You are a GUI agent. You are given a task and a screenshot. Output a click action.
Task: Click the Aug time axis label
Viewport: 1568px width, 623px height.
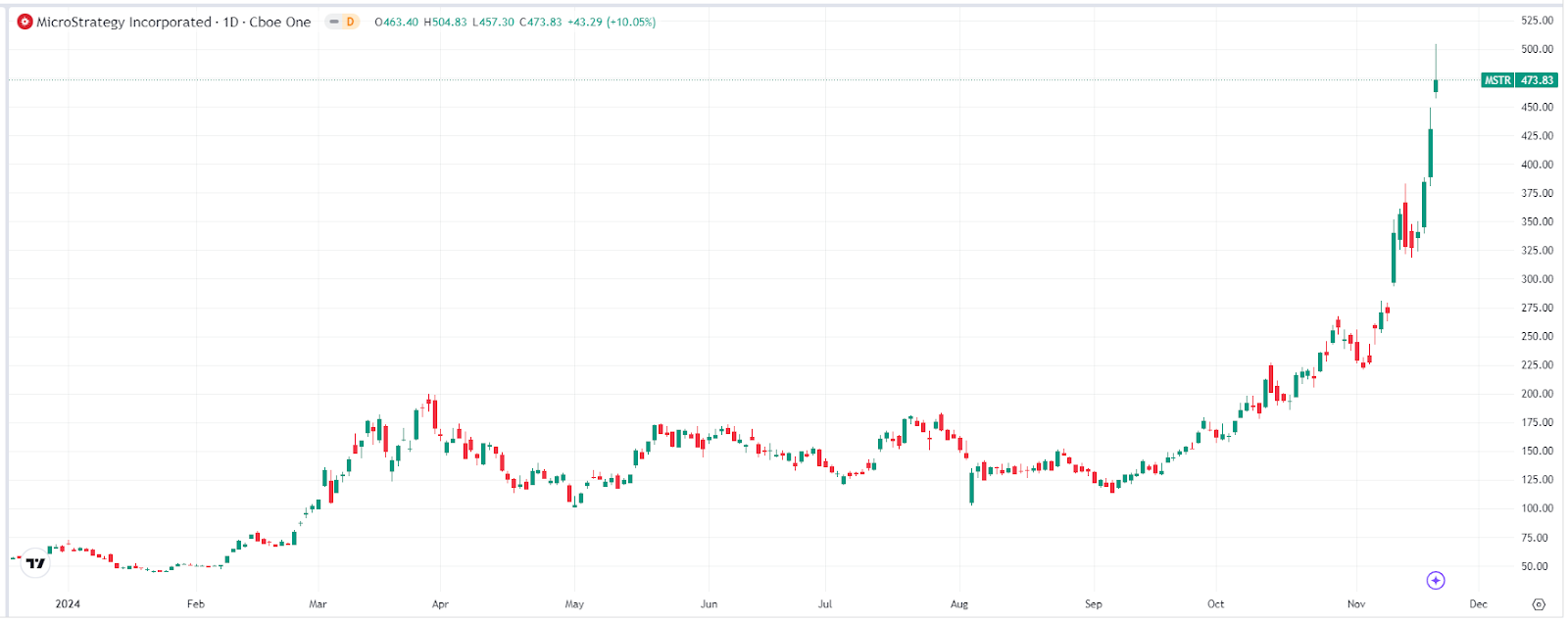pyautogui.click(x=959, y=604)
